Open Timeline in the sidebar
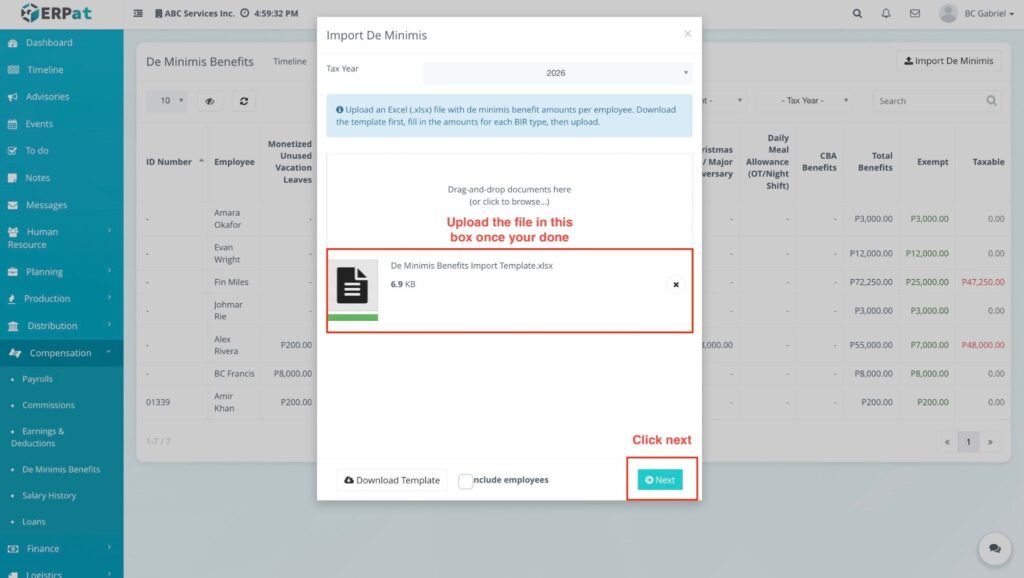 (x=45, y=69)
